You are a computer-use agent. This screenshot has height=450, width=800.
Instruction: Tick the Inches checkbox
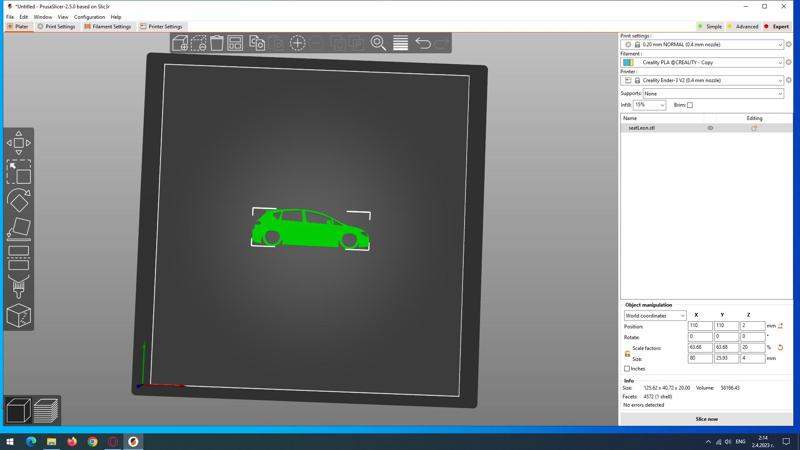(627, 368)
